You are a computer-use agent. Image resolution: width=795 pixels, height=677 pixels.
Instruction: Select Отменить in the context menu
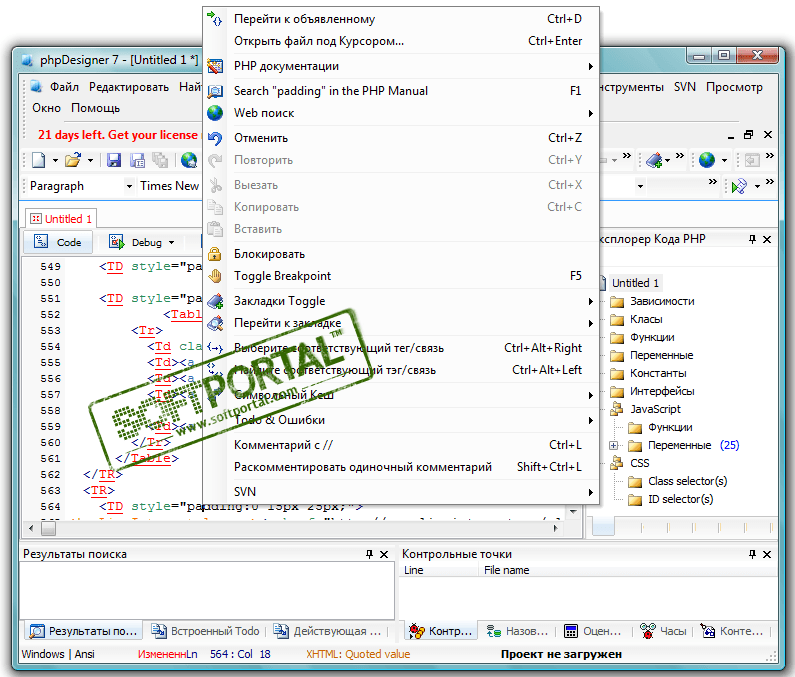tap(401, 138)
